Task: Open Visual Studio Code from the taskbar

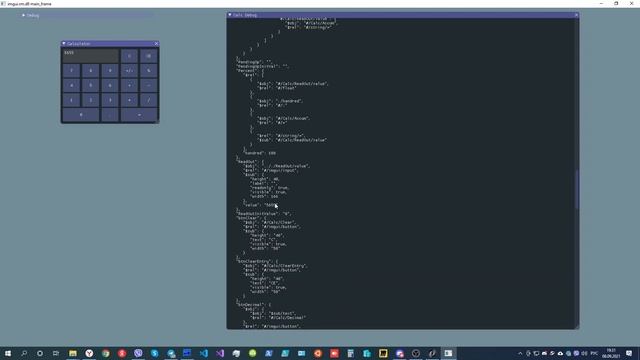Action: pyautogui.click(x=203, y=353)
